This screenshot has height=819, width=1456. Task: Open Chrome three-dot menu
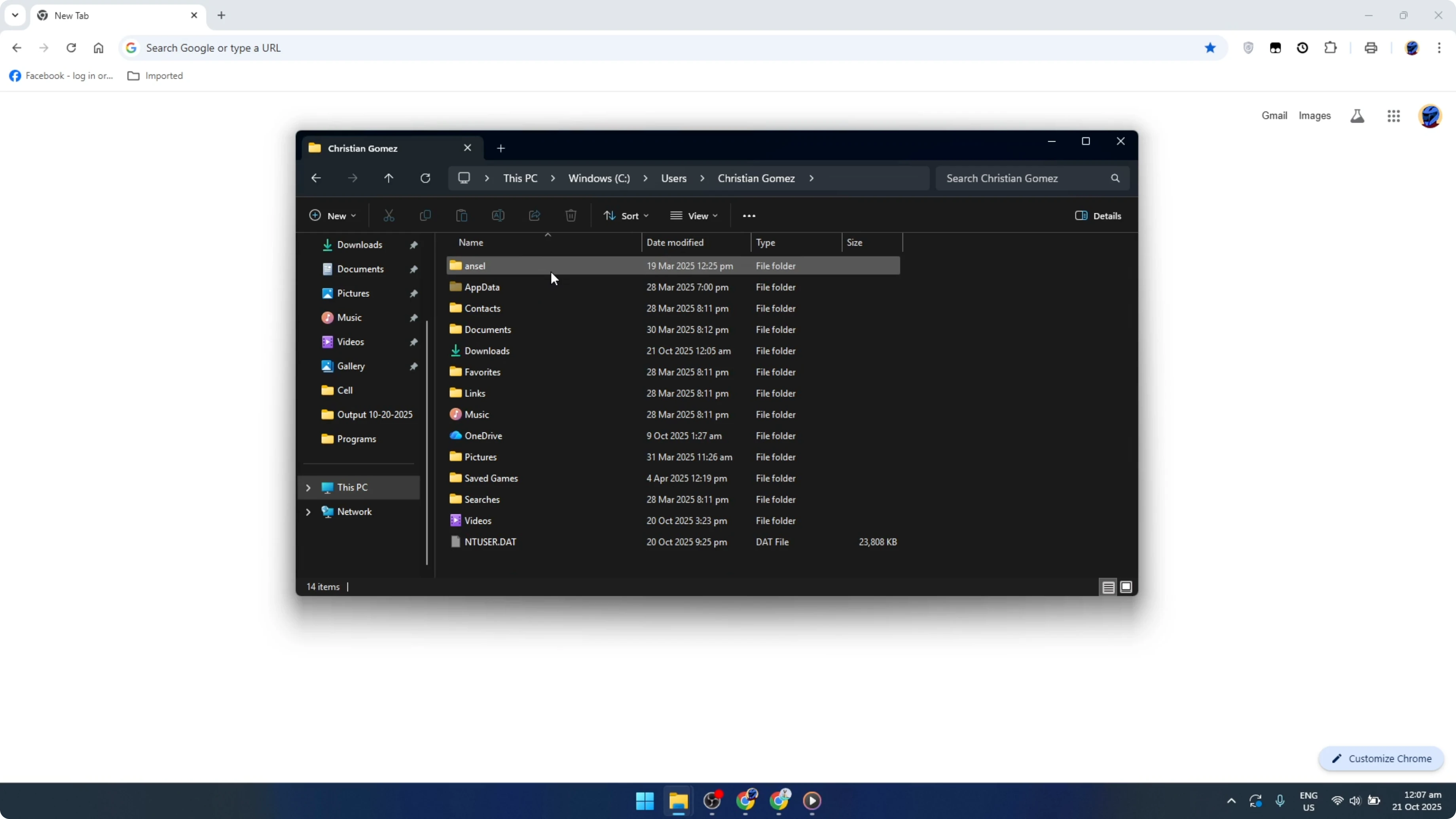click(x=1440, y=48)
